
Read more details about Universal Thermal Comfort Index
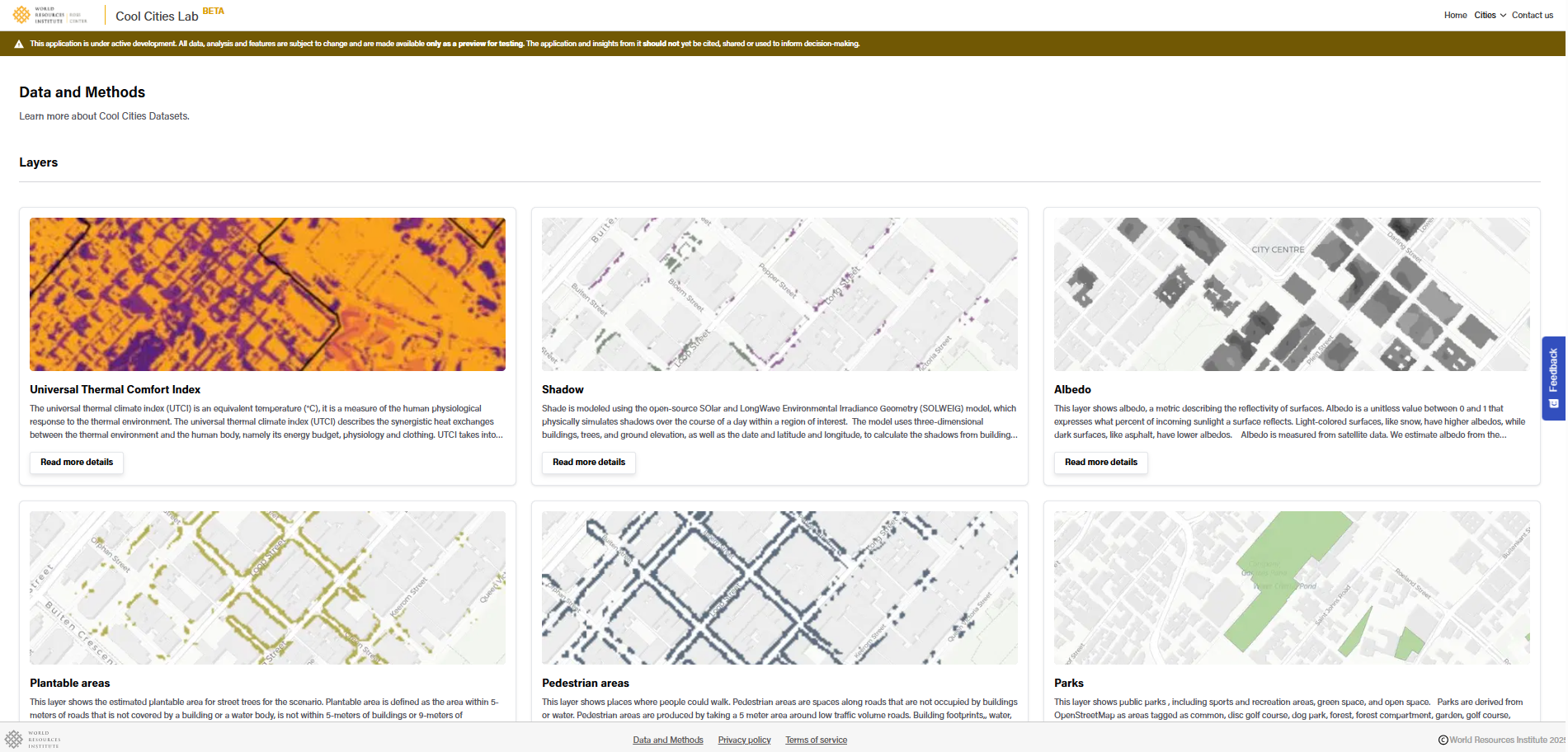pos(77,463)
